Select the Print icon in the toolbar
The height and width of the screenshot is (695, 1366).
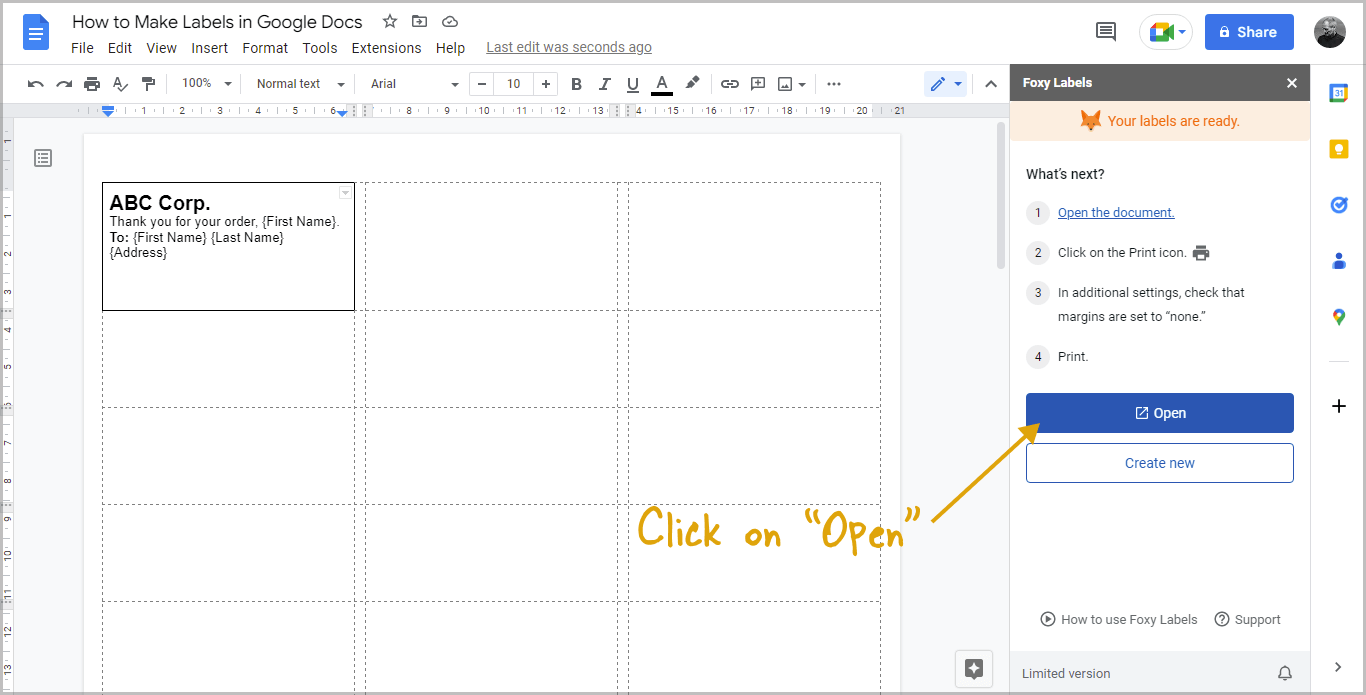(91, 83)
